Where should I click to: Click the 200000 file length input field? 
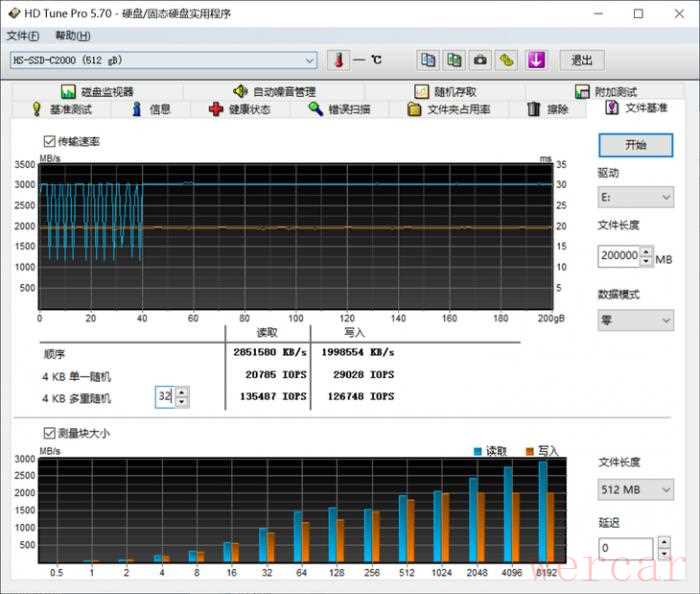[618, 255]
